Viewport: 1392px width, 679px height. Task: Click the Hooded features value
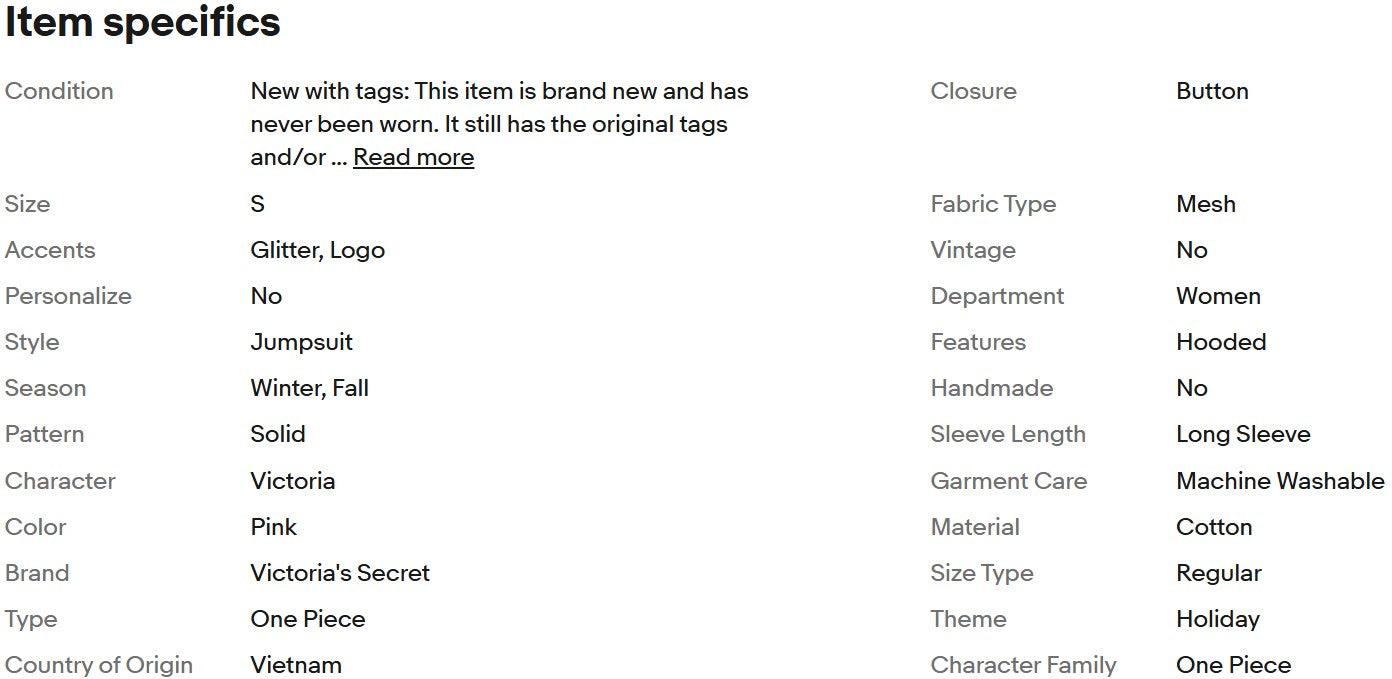tap(1221, 342)
